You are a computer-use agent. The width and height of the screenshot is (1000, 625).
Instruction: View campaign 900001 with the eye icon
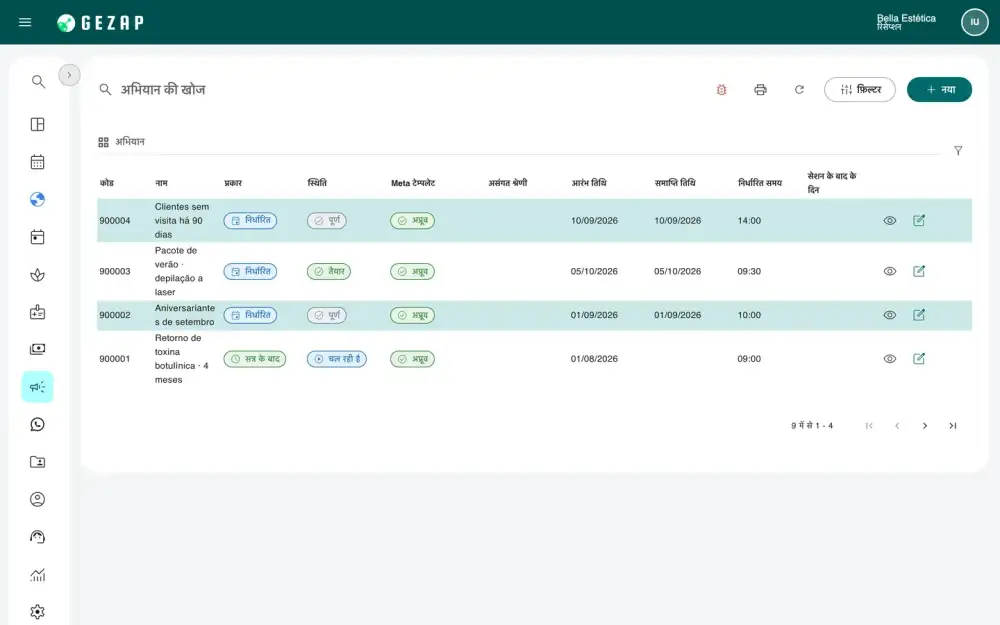pyautogui.click(x=890, y=359)
